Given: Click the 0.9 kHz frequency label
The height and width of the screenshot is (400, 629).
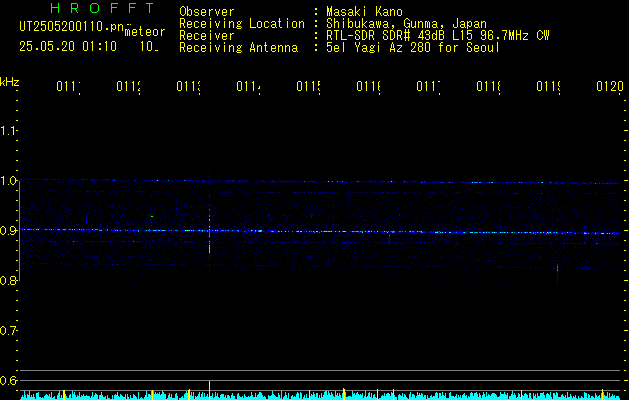Looking at the screenshot, I should (8, 231).
